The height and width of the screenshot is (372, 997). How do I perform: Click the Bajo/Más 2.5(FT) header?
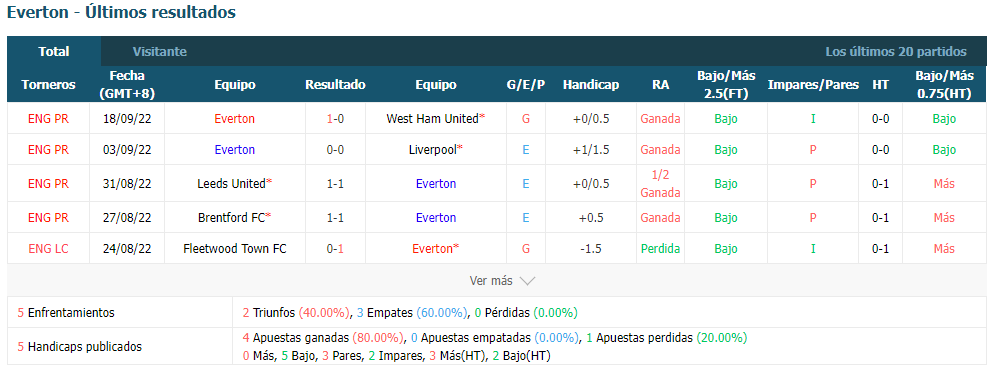tap(726, 85)
